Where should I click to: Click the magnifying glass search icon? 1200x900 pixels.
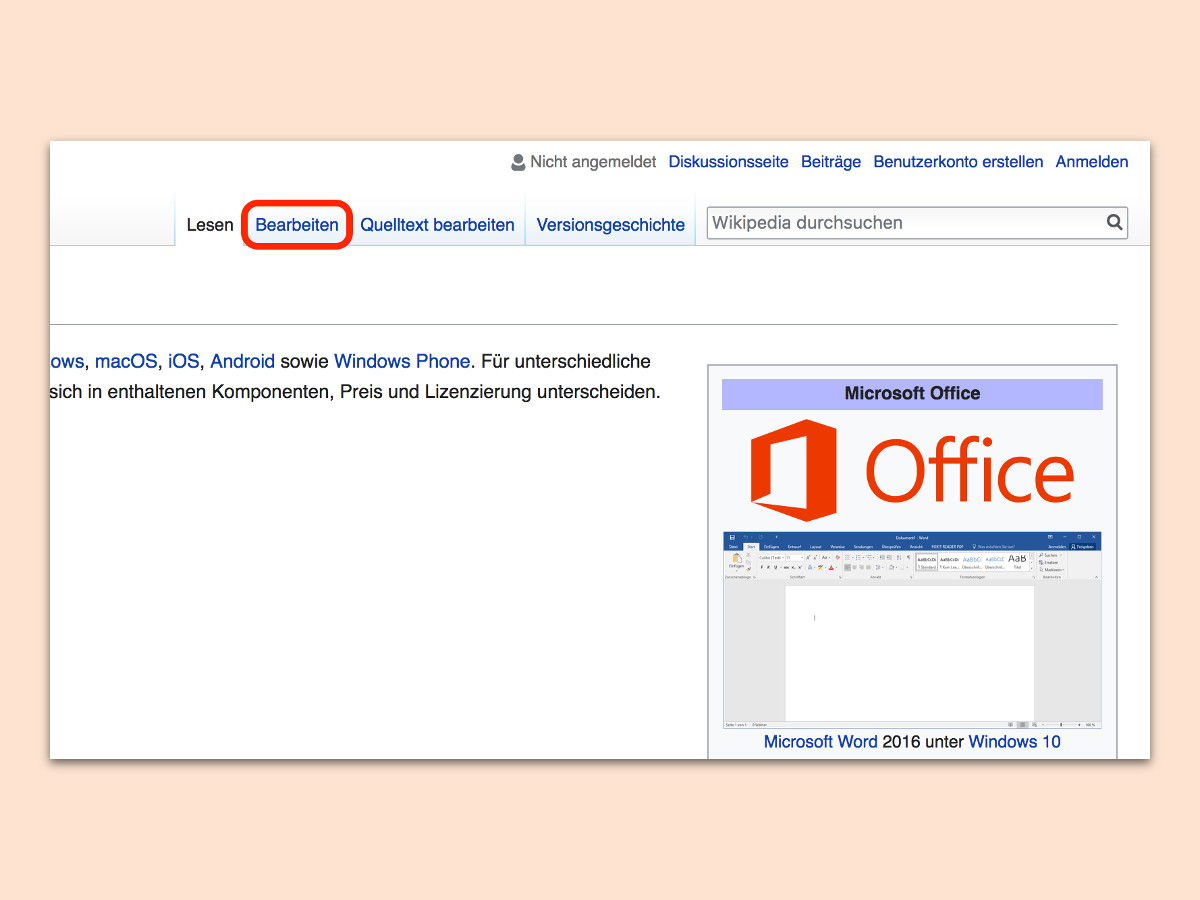point(1114,222)
